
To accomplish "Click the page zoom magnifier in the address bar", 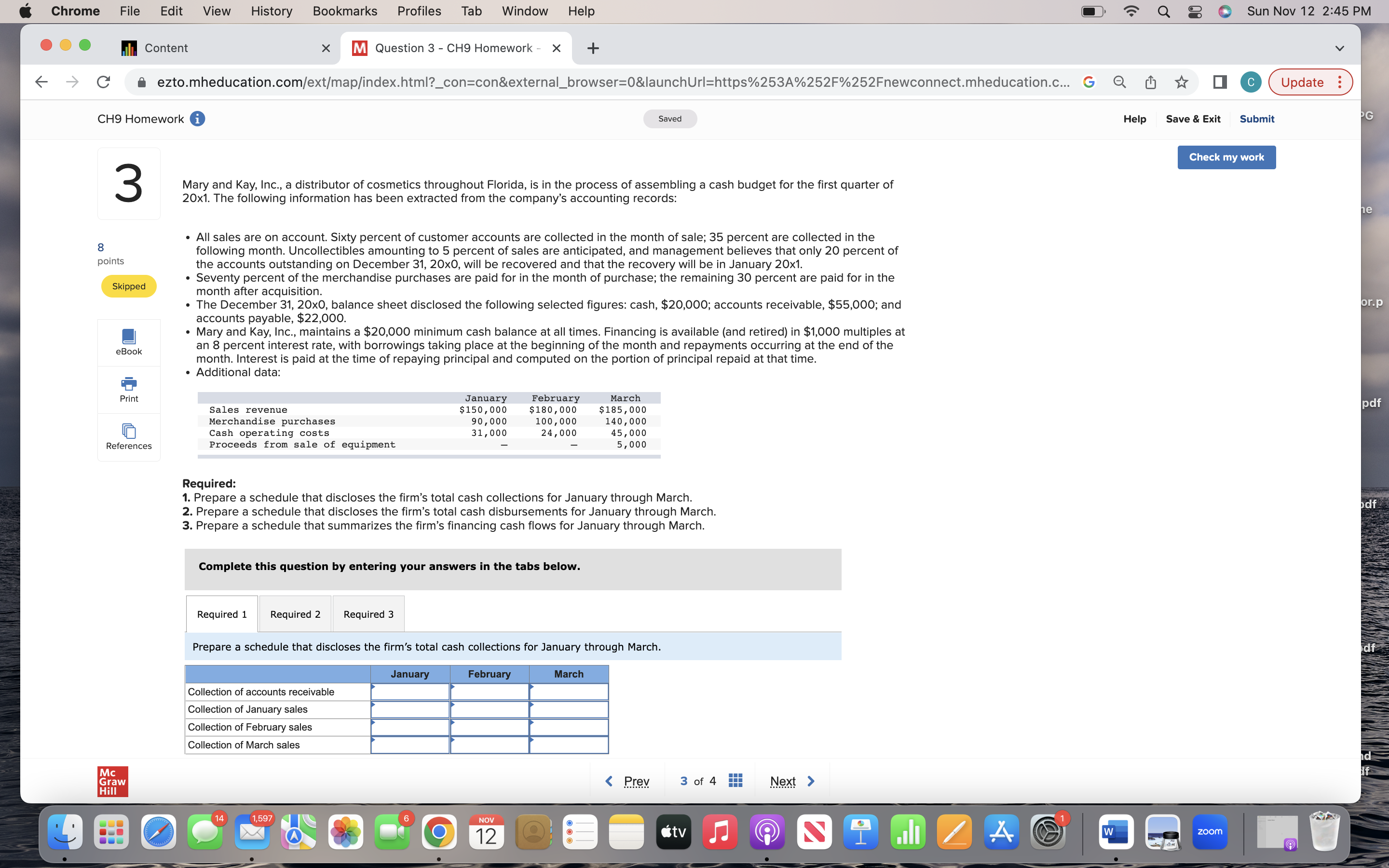I will coord(1119,82).
